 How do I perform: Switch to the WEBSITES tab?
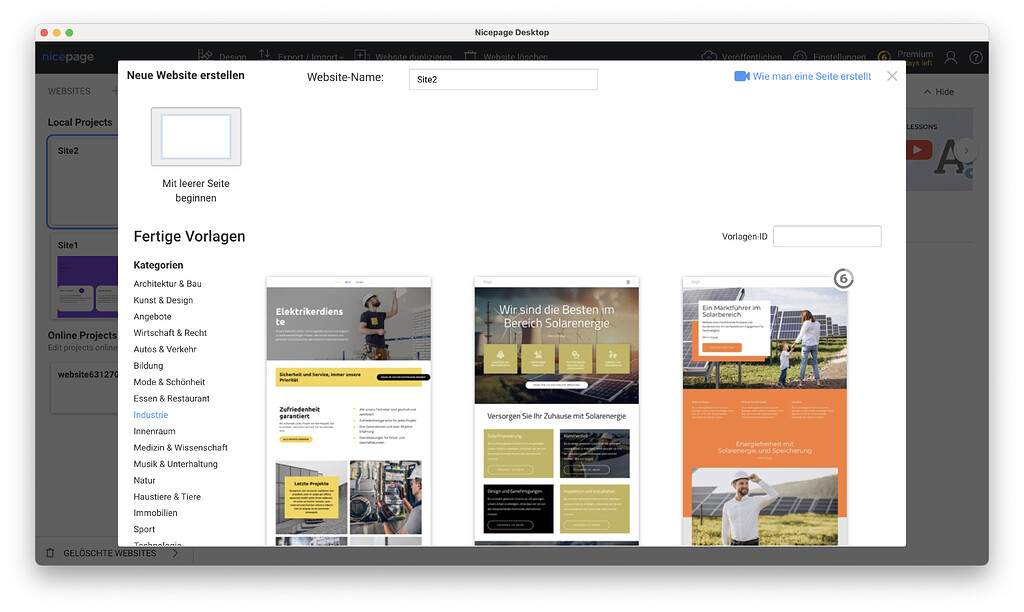[x=68, y=91]
